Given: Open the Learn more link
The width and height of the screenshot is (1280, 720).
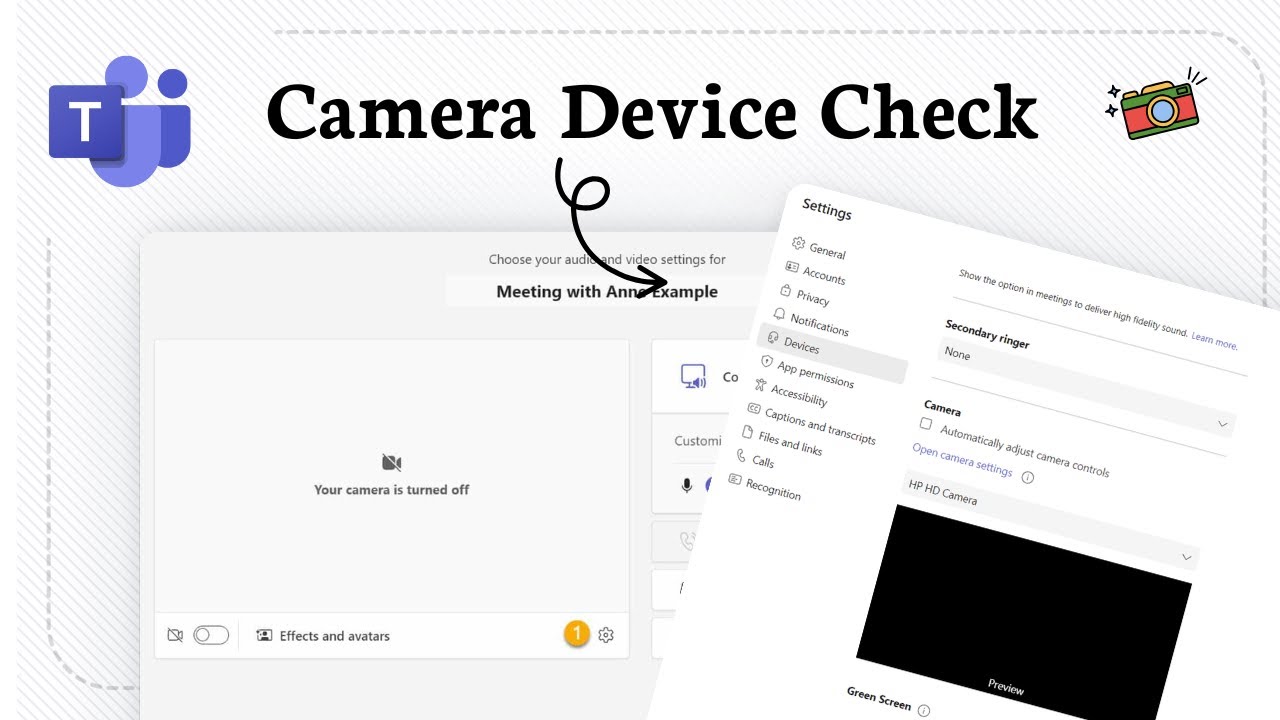Looking at the screenshot, I should pos(1214,341).
